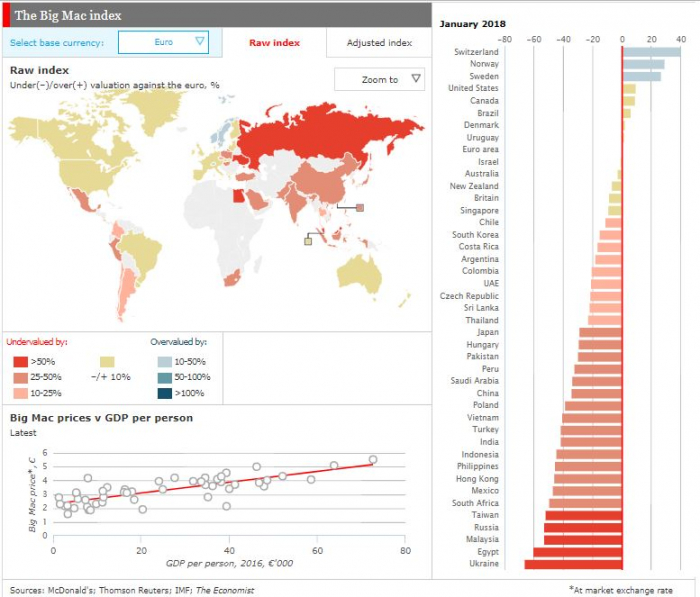Select the Switzerland bar in chart
Image resolution: width=700 pixels, height=597 pixels.
652,52
